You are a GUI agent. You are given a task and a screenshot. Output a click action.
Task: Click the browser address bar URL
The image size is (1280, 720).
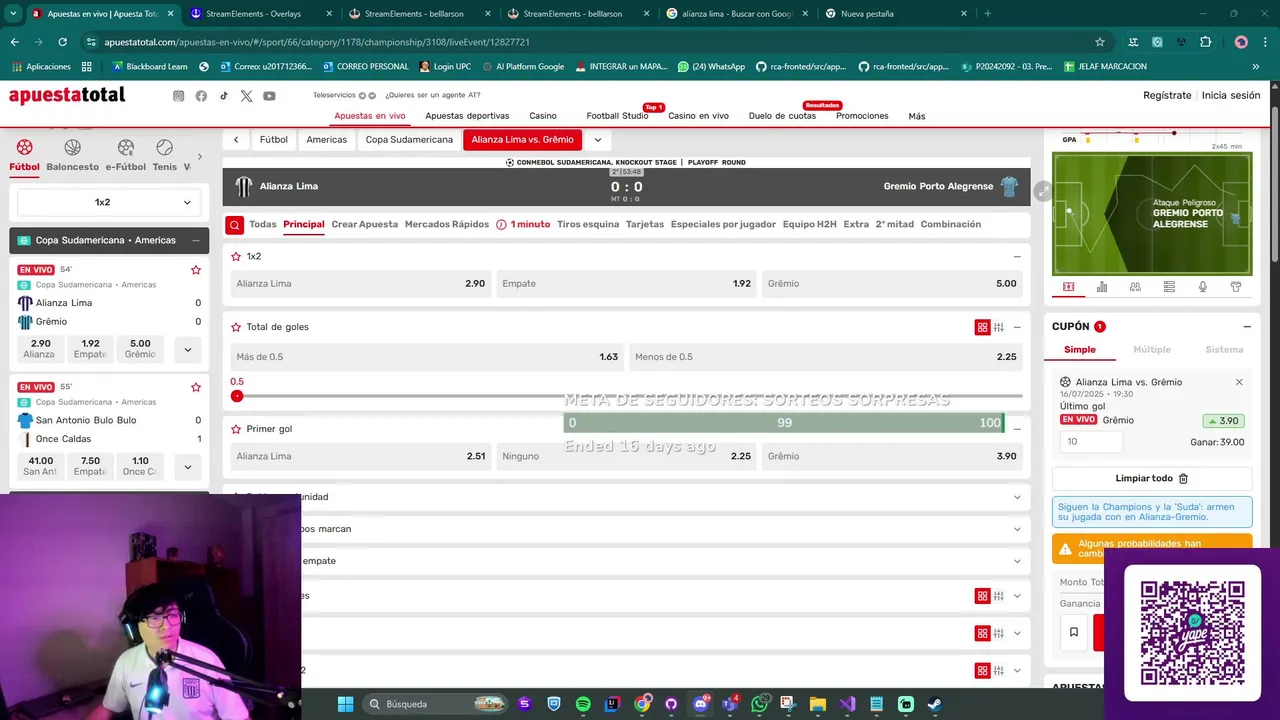(x=317, y=42)
